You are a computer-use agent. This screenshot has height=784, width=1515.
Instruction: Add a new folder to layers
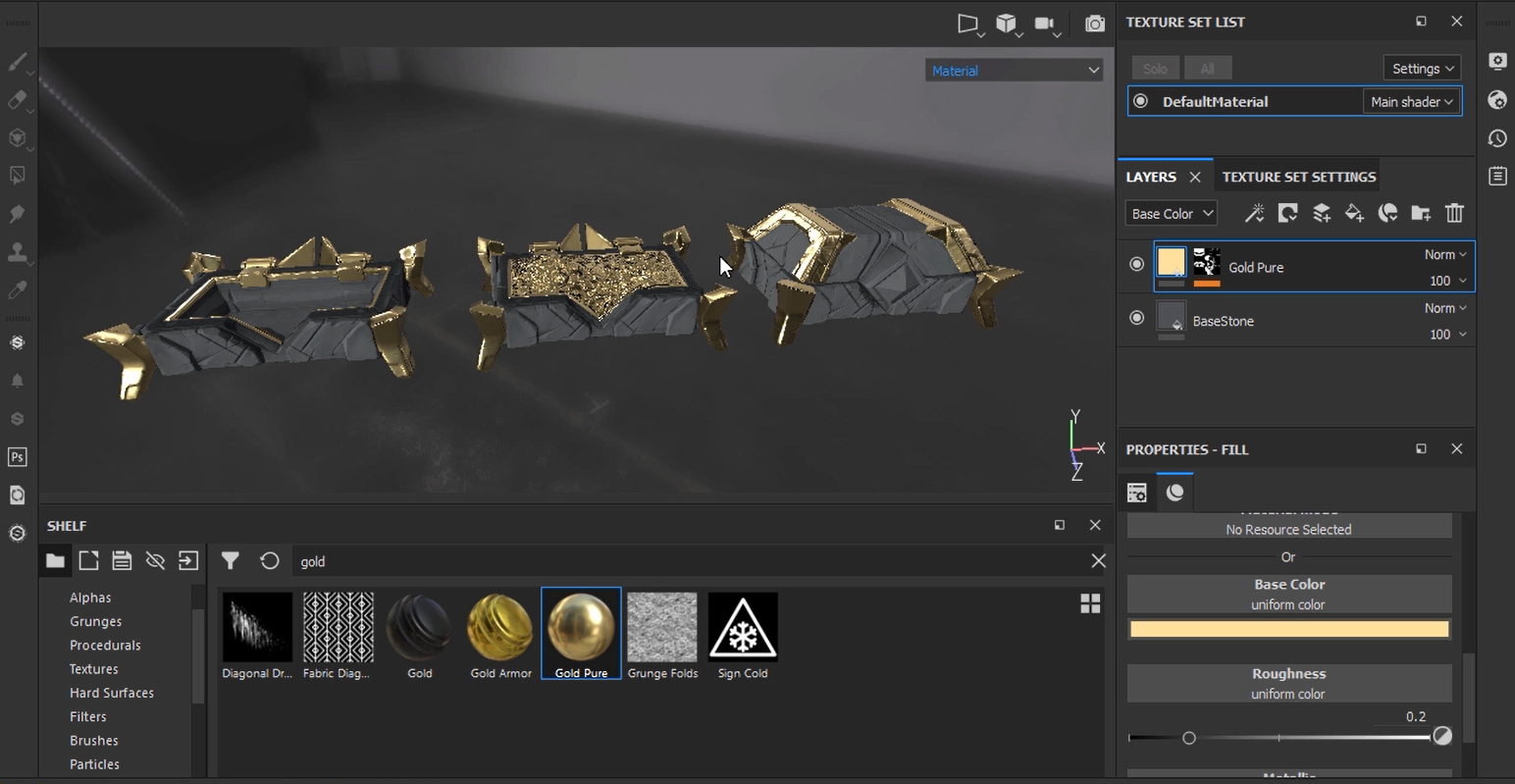1421,213
